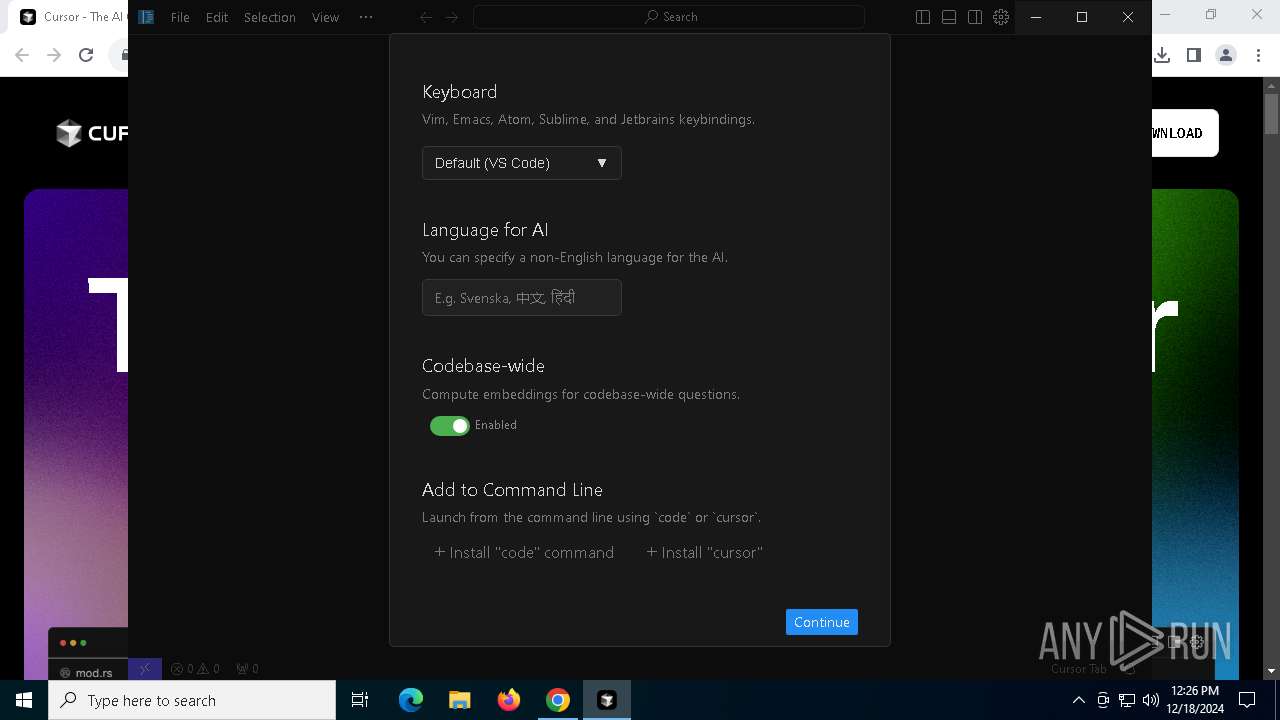The image size is (1280, 720).
Task: Open the Keyboard keybindings dropdown
Action: [x=522, y=163]
